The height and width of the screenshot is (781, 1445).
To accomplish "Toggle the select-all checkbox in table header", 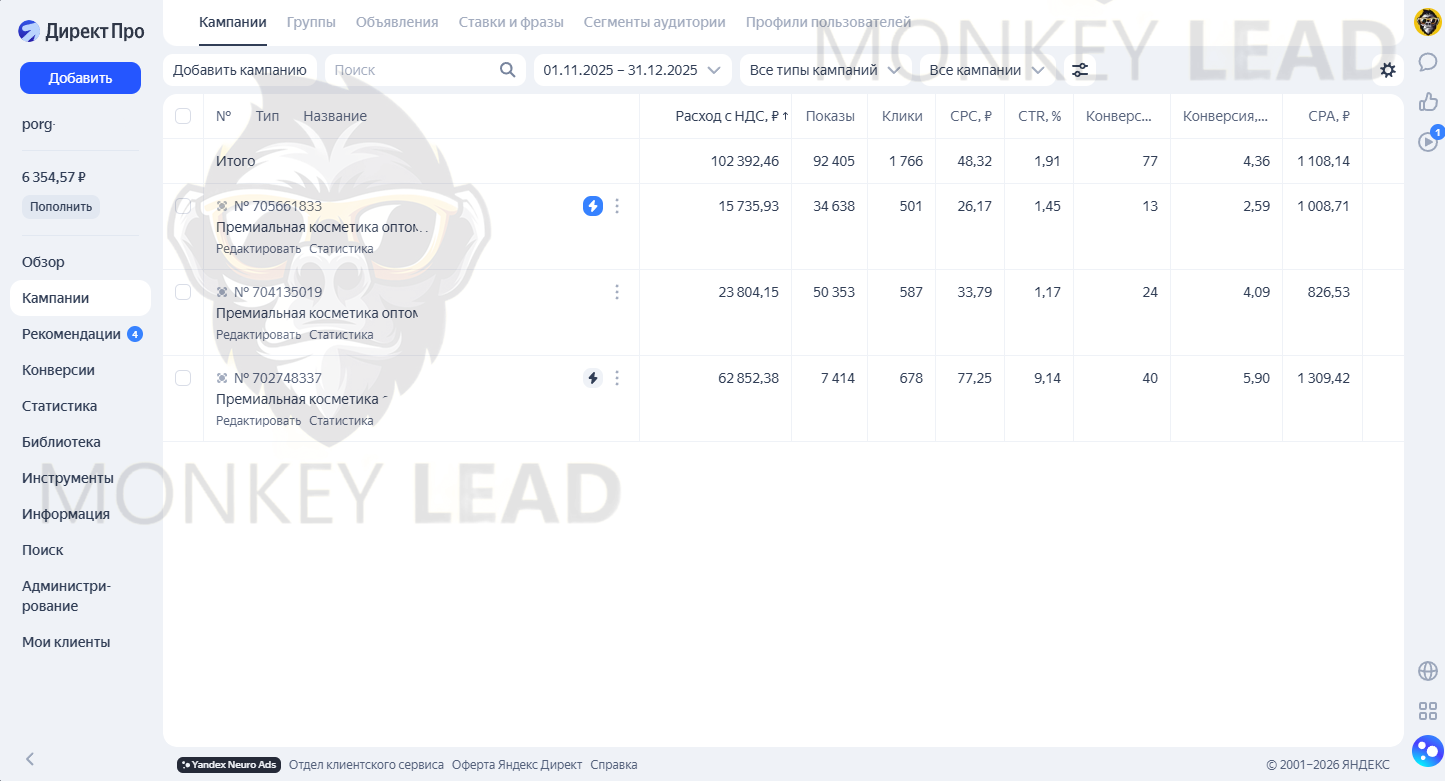I will 183,116.
